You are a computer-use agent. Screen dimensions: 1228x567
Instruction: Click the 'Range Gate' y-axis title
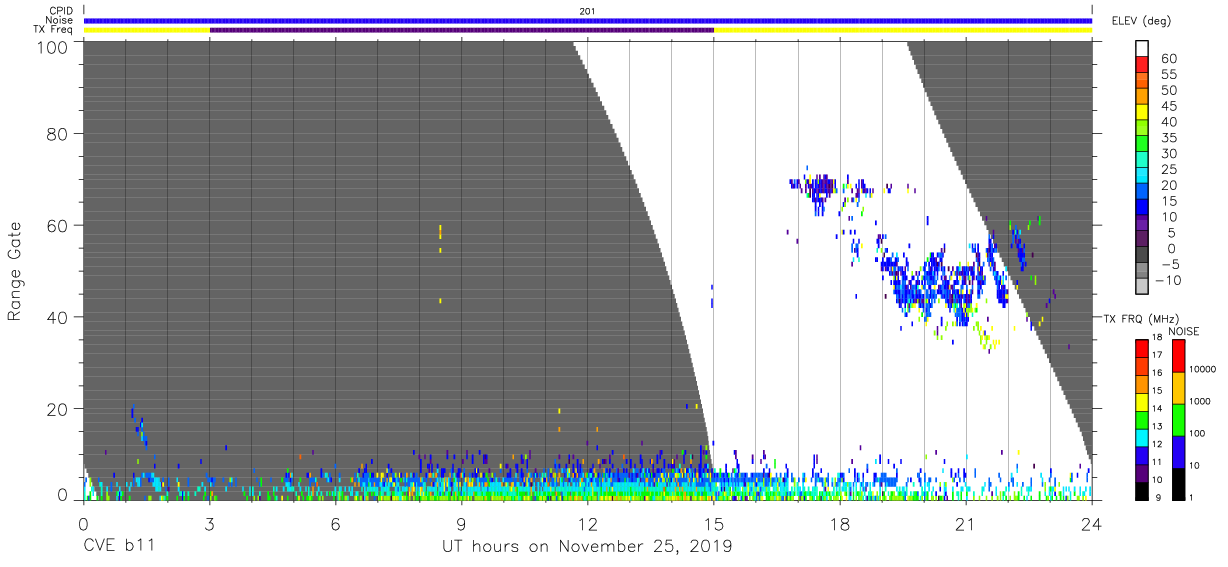(x=15, y=271)
